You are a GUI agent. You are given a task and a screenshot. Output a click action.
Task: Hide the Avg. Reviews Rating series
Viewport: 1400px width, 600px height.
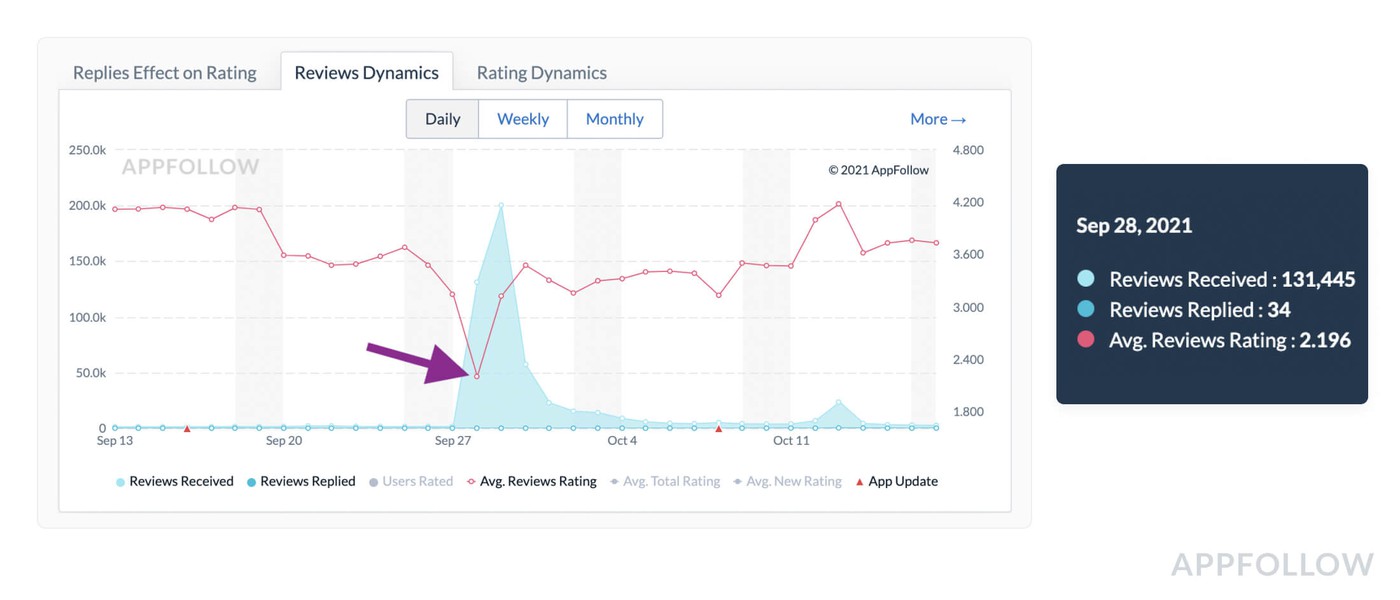532,482
